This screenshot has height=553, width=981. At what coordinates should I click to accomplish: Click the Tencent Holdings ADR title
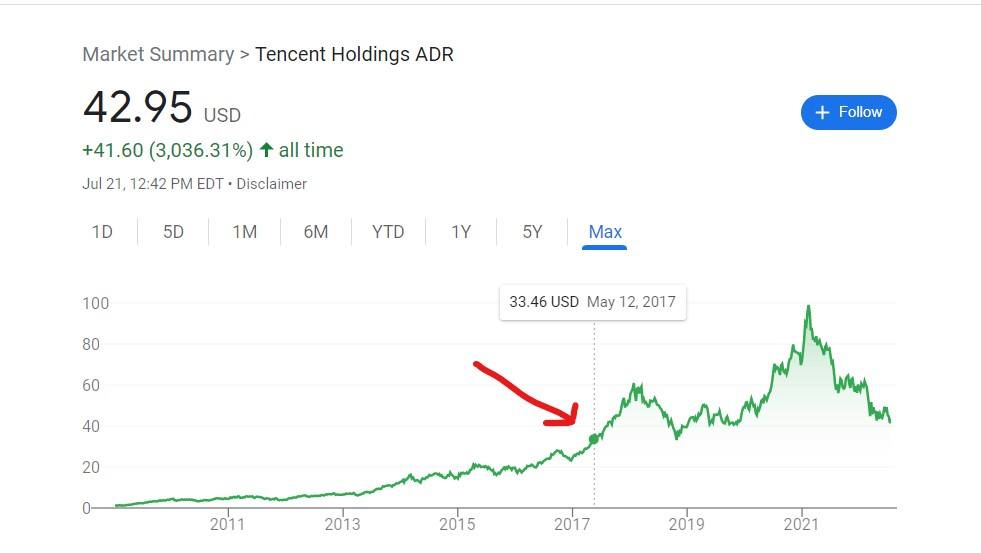(354, 54)
